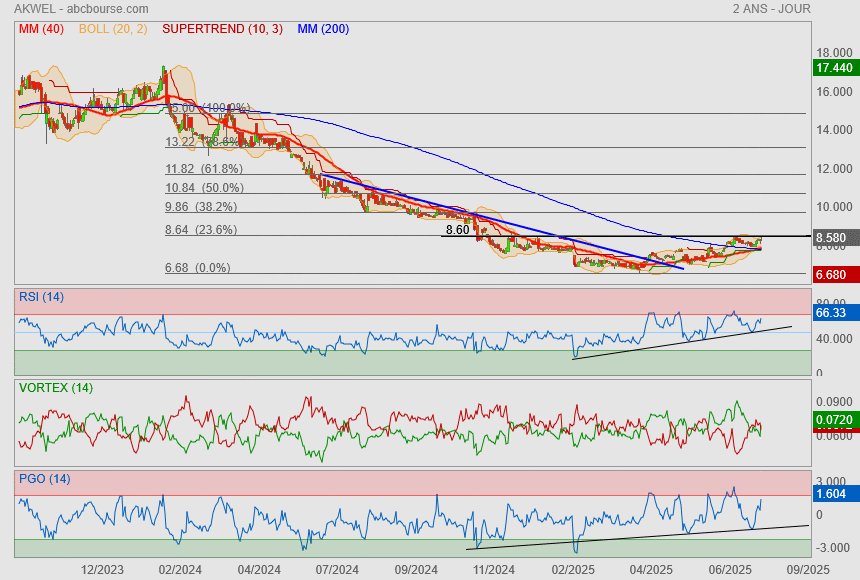Click the 06/2025 date axis label

tap(729, 570)
